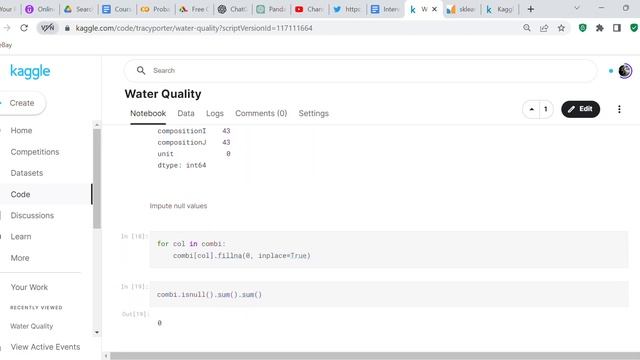640x360 pixels.
Task: Click the padlock site info icon
Action: click(67, 28)
